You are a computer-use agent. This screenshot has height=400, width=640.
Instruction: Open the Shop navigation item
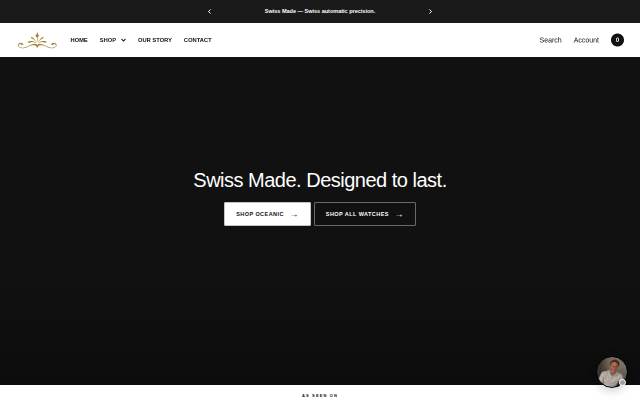click(x=108, y=40)
